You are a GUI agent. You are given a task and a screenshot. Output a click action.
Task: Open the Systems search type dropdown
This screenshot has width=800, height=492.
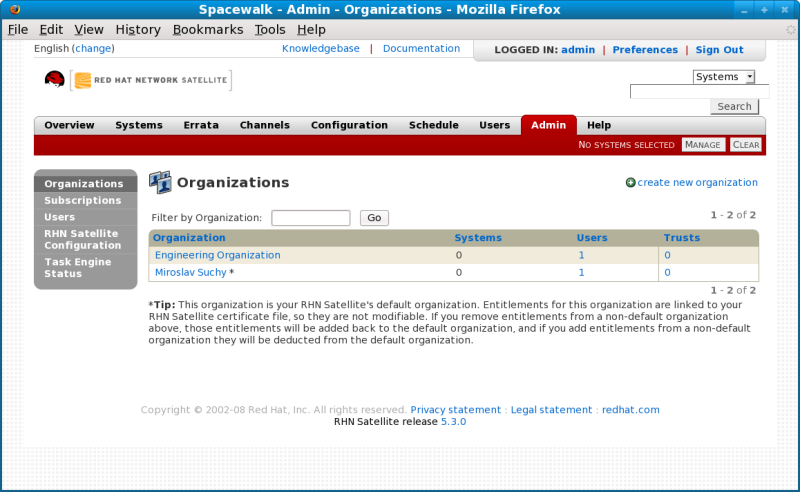pyautogui.click(x=723, y=77)
